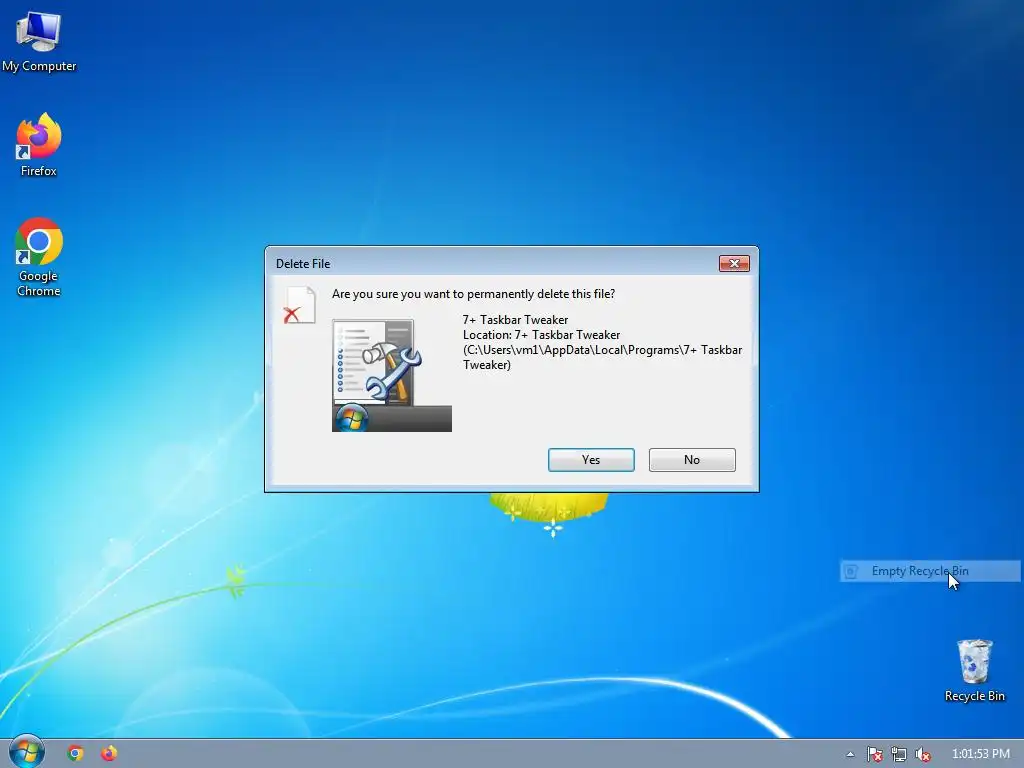The width and height of the screenshot is (1024, 768).
Task: Select the Firefox desktop shortcut
Action: coord(39,145)
